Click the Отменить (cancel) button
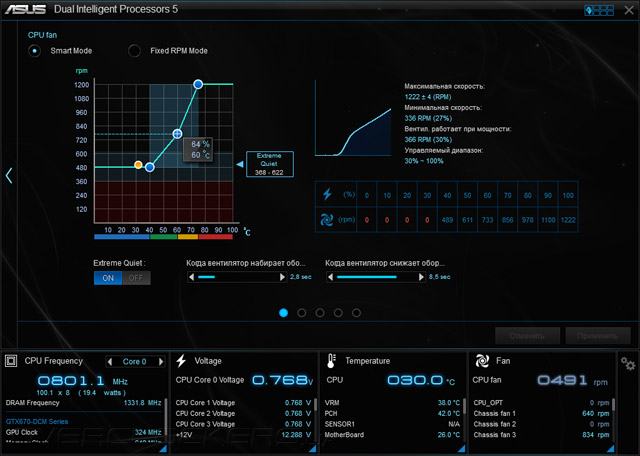 pos(527,336)
